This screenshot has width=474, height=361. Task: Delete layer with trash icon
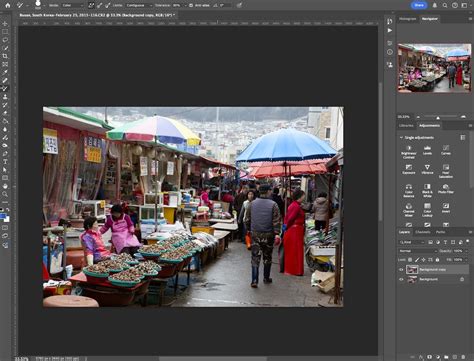pos(463,357)
